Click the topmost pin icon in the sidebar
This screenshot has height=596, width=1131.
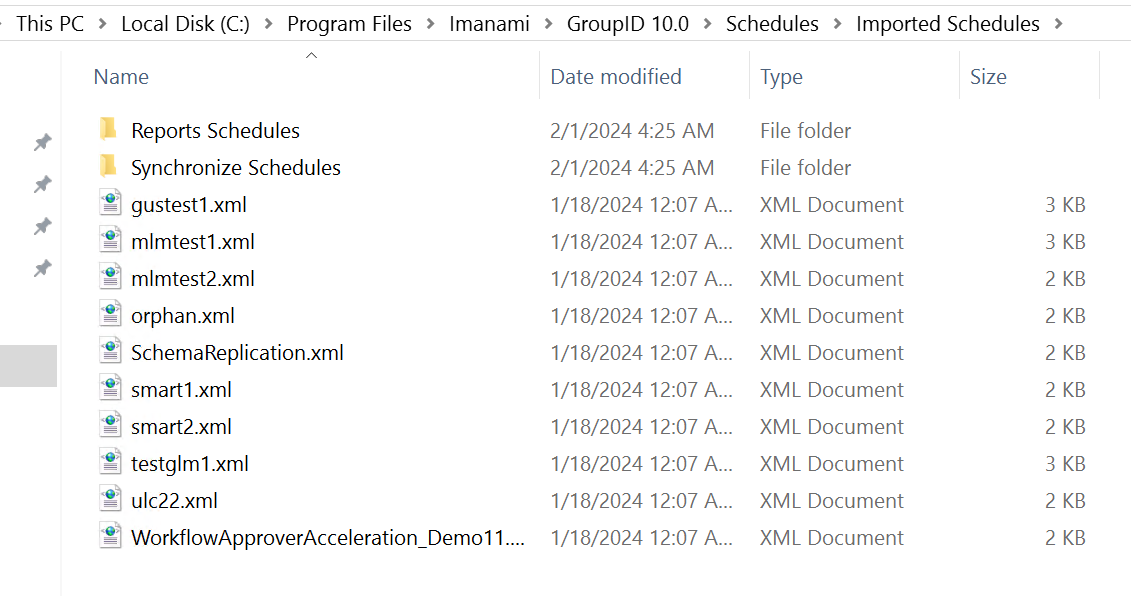tap(42, 142)
